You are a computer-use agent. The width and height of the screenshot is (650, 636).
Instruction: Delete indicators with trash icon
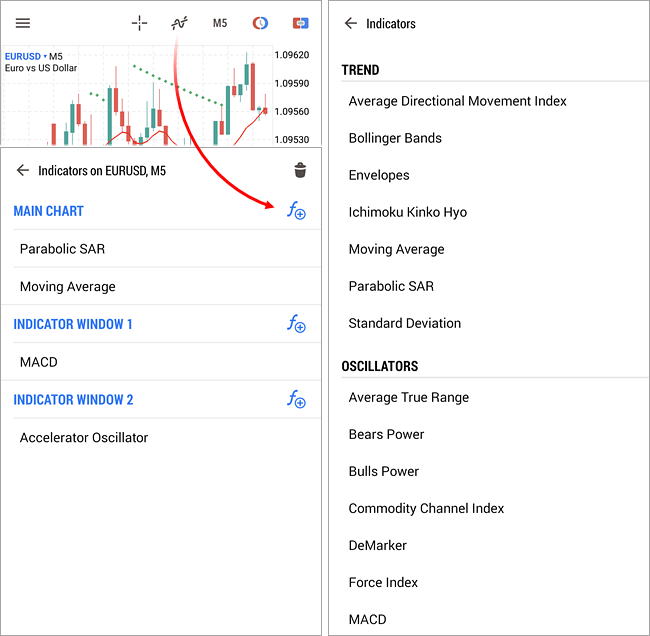click(x=300, y=171)
